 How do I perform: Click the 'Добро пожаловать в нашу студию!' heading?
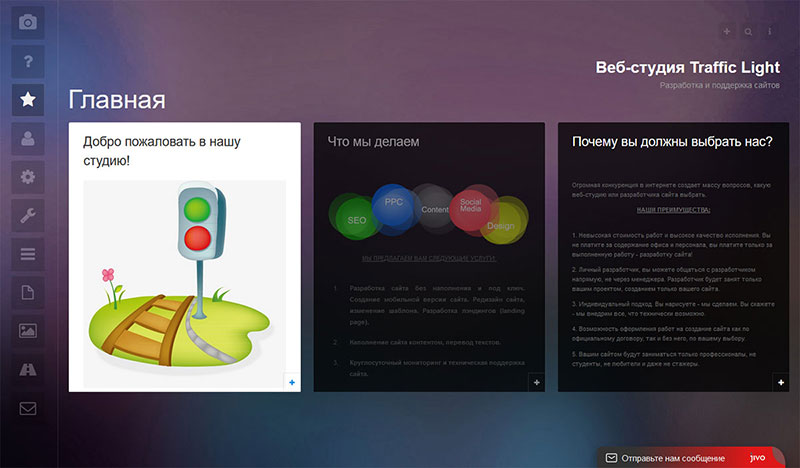pos(162,151)
